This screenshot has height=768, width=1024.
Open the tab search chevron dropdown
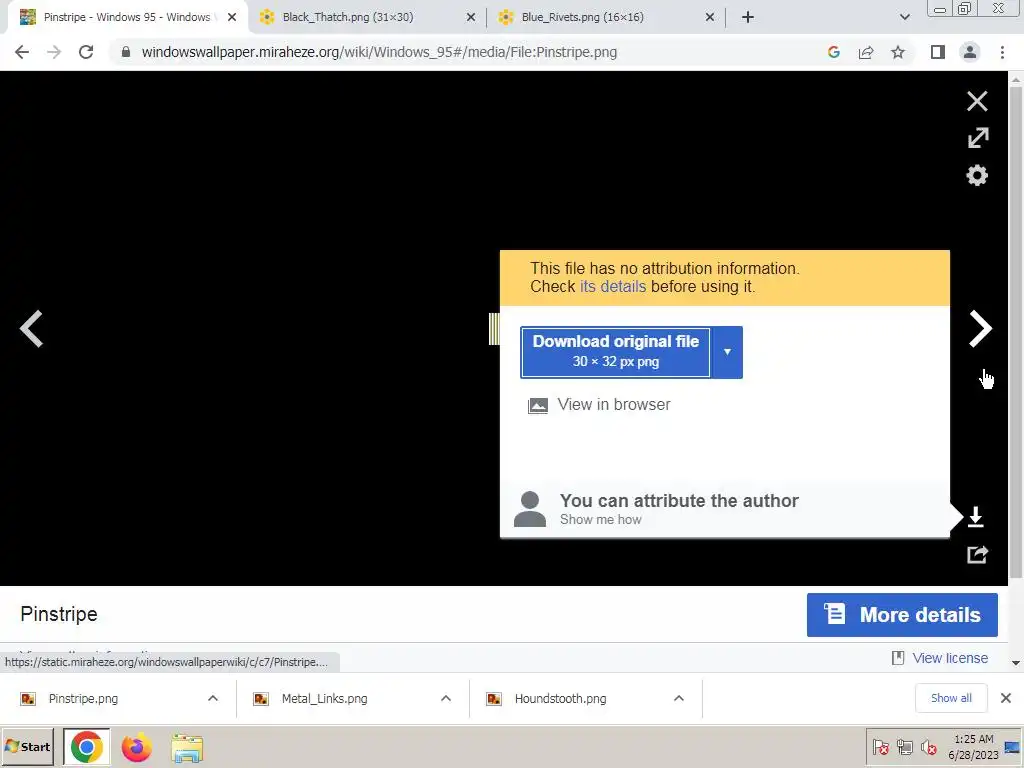click(904, 17)
